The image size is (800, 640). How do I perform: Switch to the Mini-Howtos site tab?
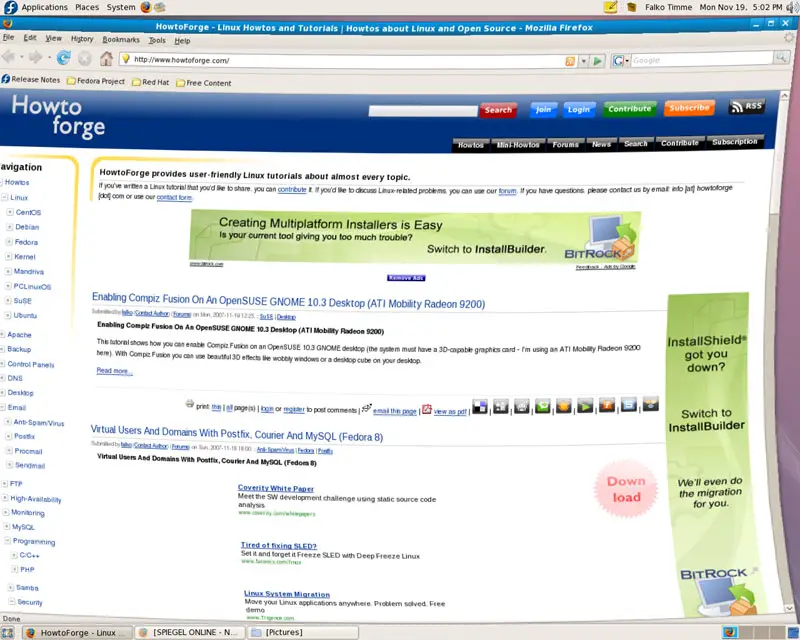518,145
